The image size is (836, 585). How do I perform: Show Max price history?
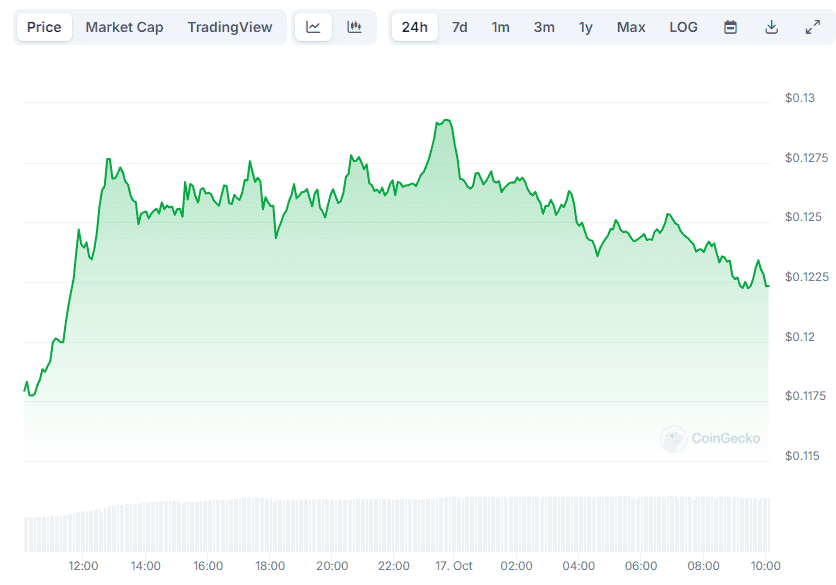tap(631, 27)
